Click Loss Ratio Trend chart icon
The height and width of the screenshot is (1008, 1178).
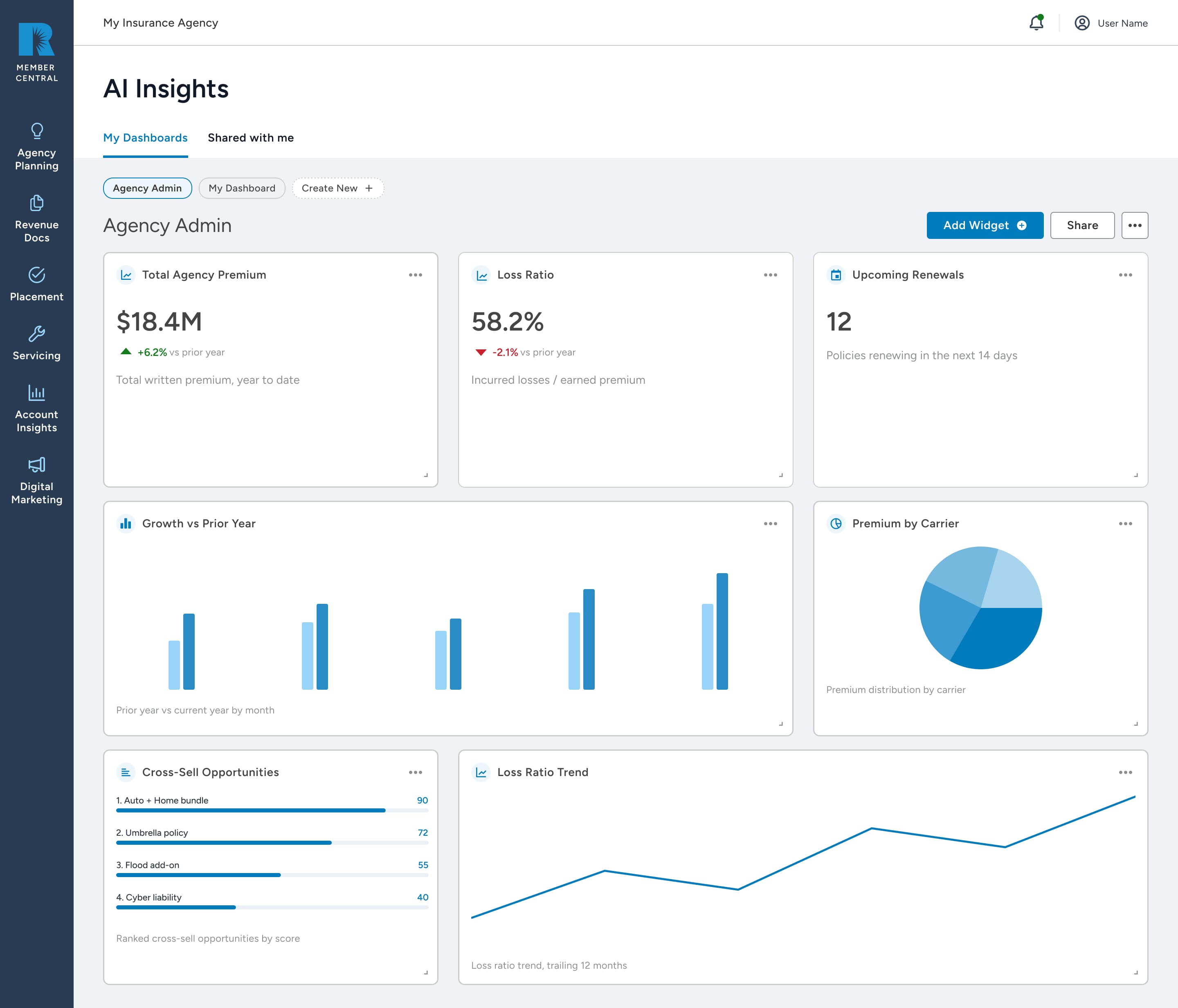coord(481,773)
